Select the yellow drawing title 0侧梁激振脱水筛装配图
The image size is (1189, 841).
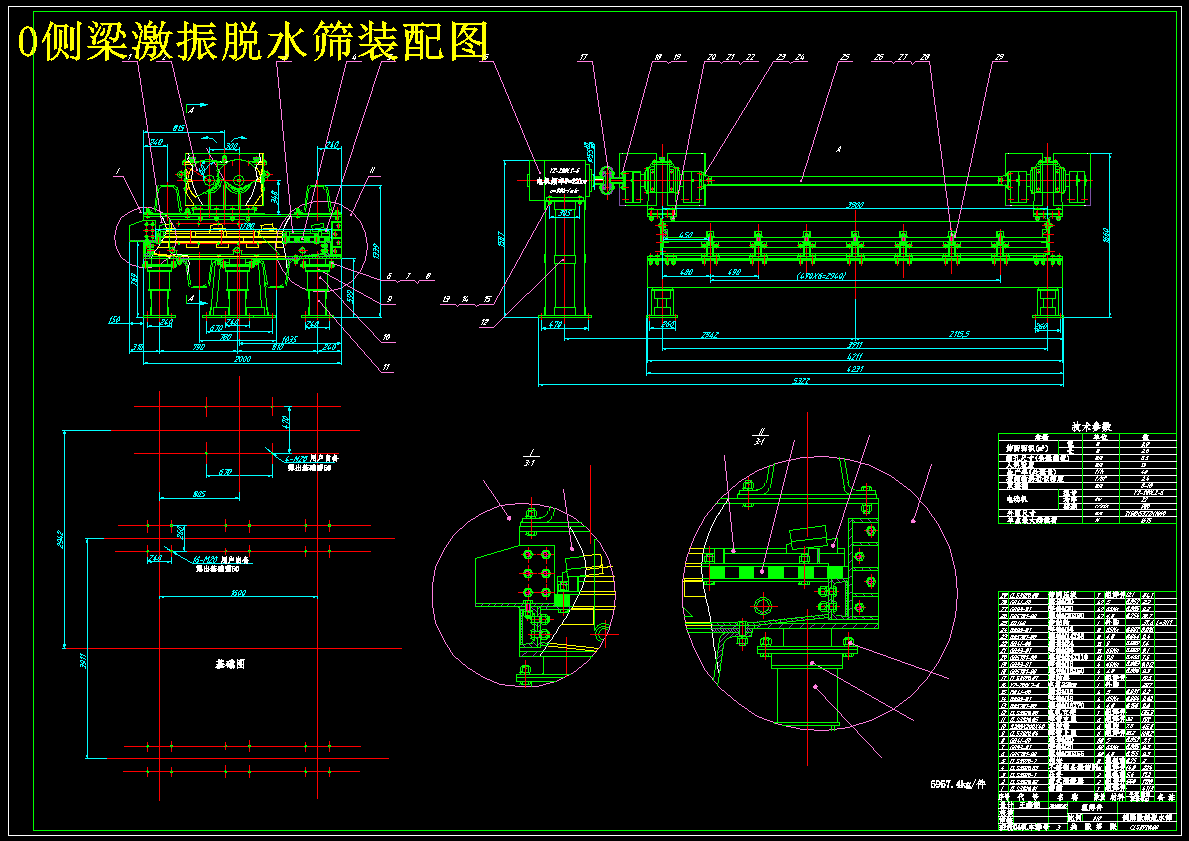tap(253, 41)
